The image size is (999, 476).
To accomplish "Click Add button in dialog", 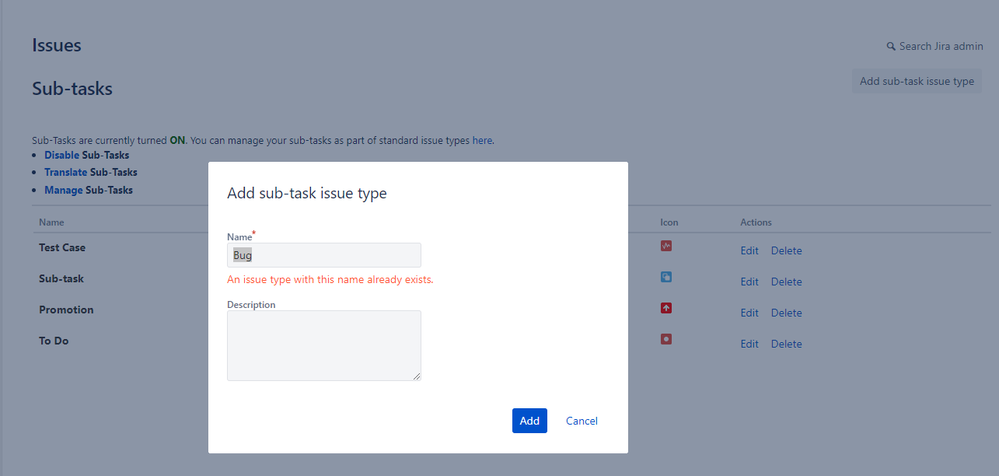I will pyautogui.click(x=529, y=421).
